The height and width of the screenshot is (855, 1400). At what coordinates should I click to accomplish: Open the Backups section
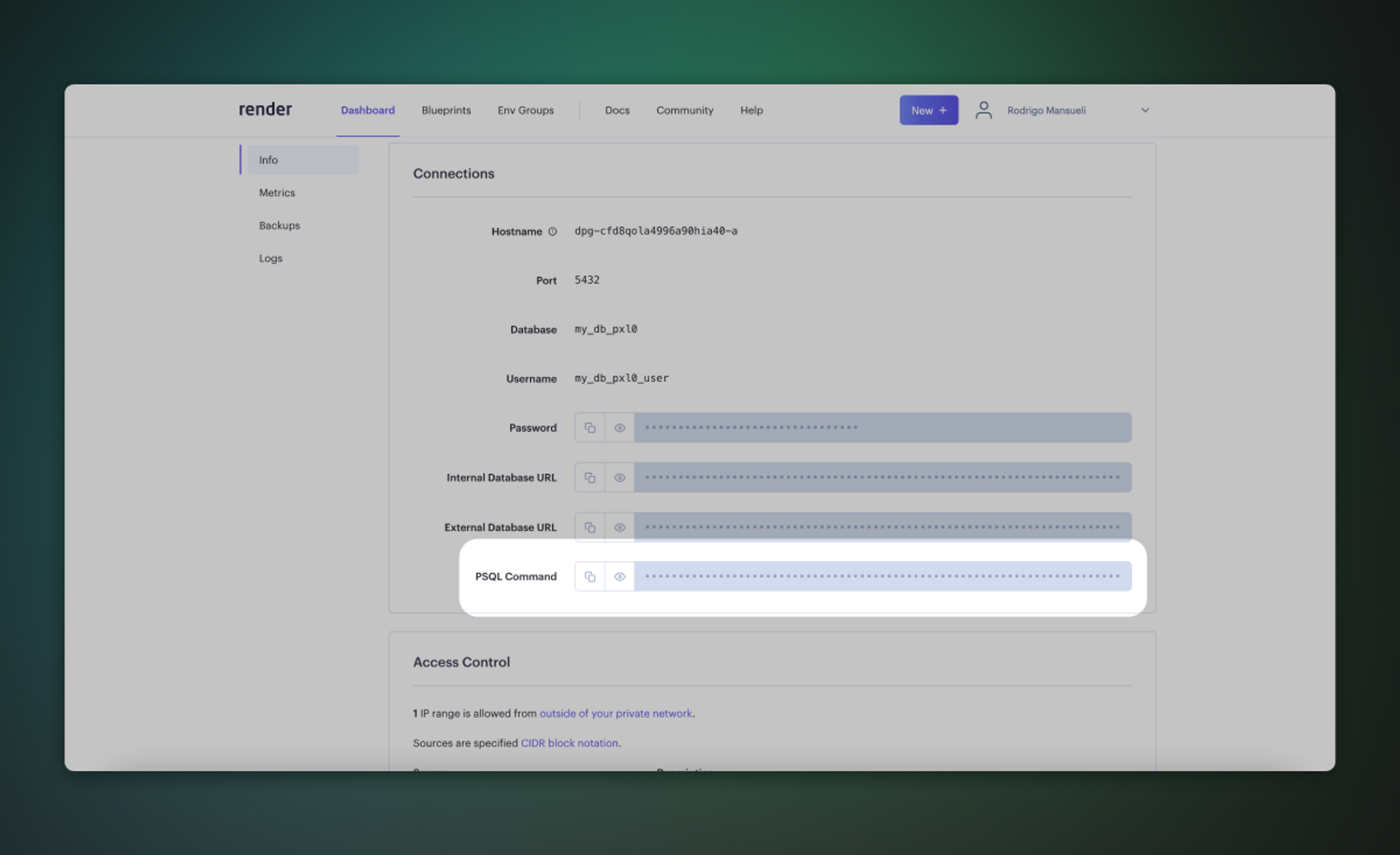pyautogui.click(x=279, y=225)
